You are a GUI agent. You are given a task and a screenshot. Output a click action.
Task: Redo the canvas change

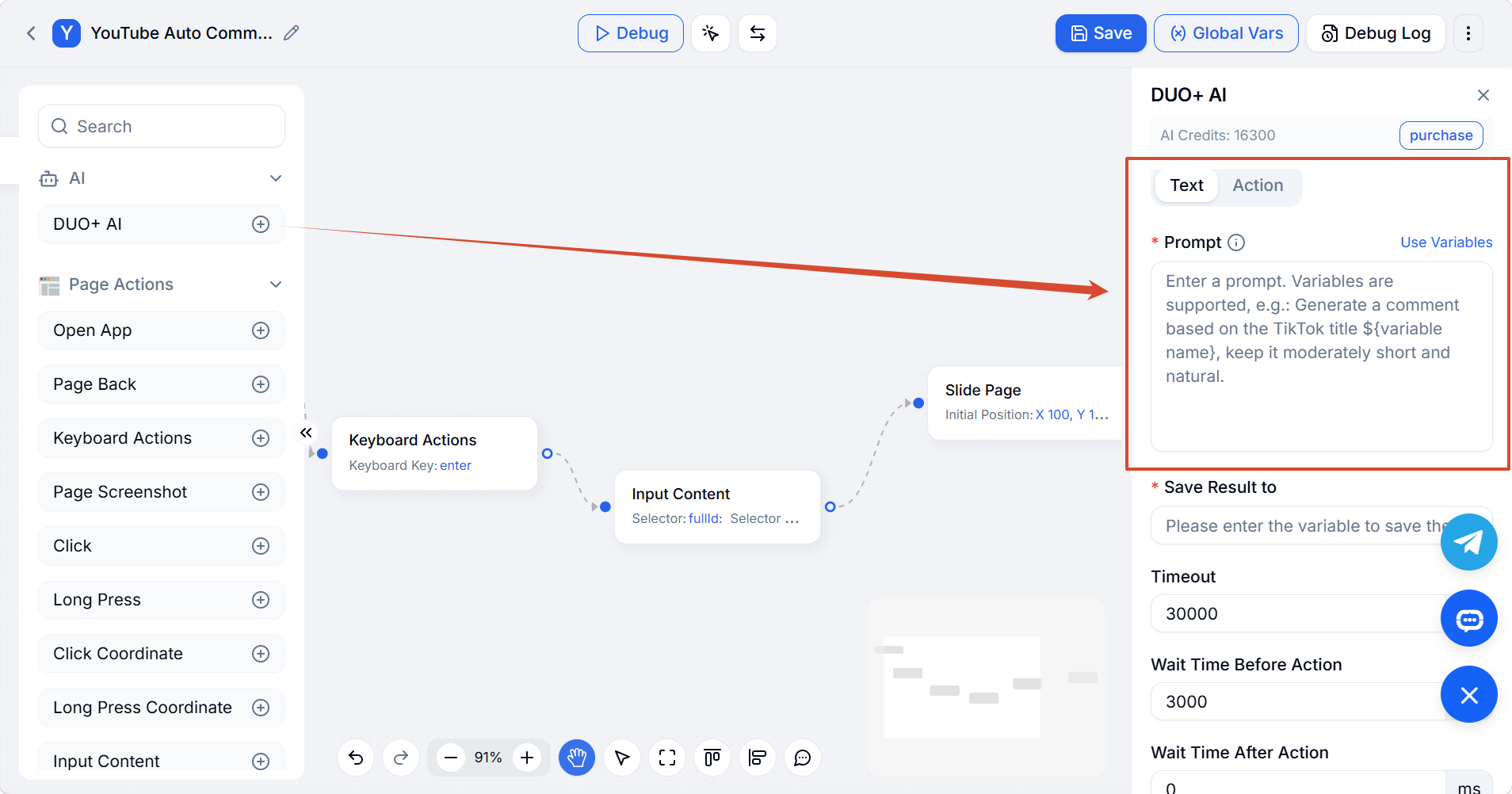point(401,758)
